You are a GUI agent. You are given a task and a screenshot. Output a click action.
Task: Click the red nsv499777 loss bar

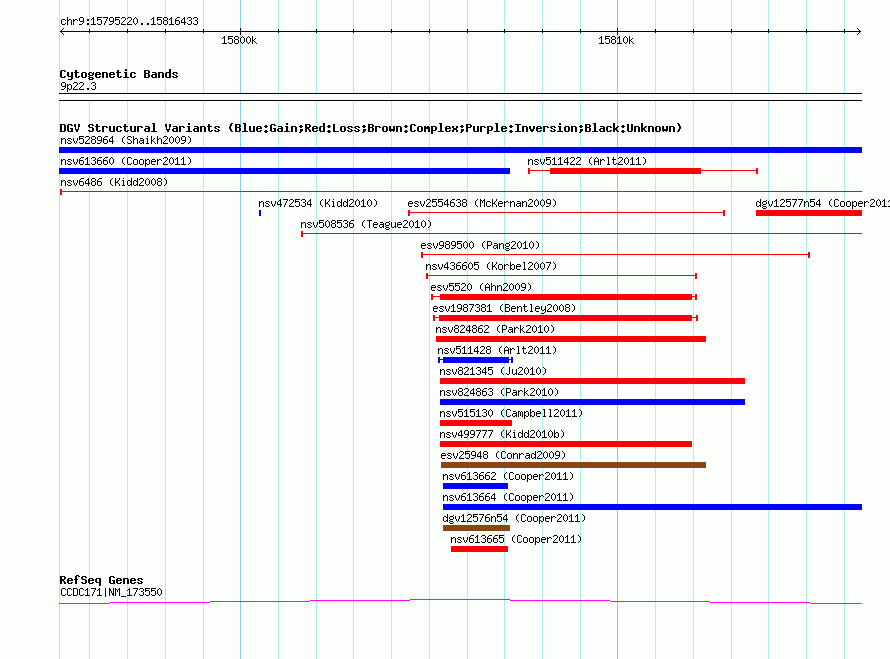click(x=566, y=444)
